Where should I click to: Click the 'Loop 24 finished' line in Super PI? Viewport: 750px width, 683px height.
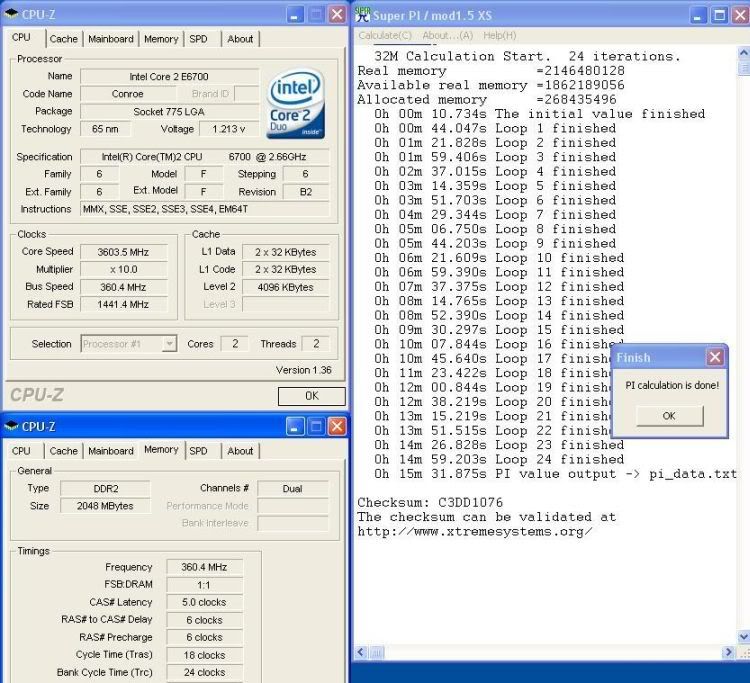[x=499, y=460]
